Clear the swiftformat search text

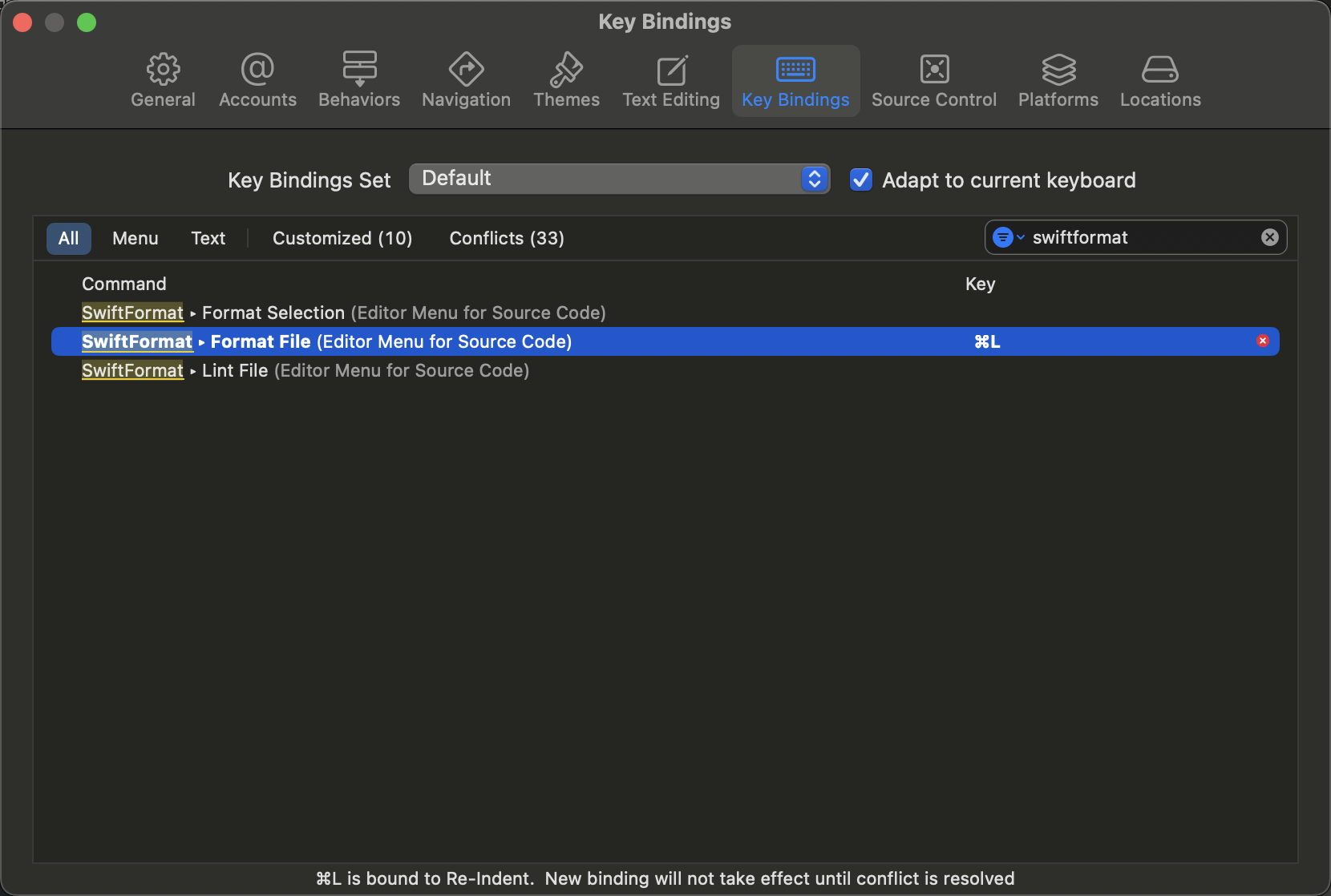(1269, 237)
